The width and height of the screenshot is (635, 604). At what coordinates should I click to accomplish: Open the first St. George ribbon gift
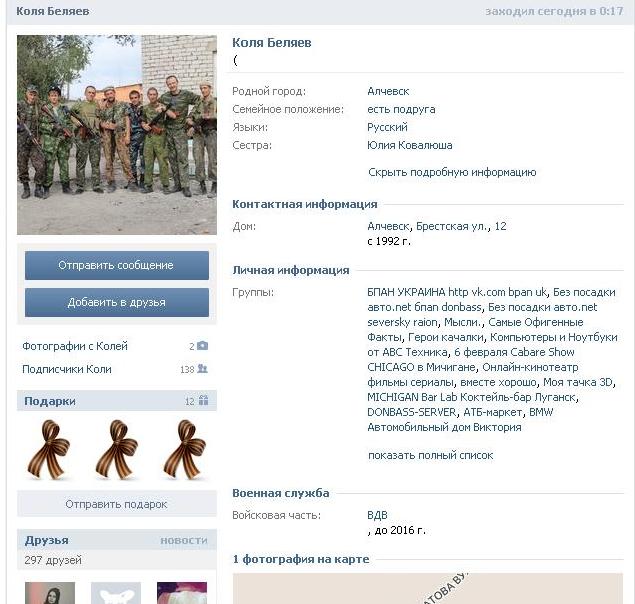pos(49,450)
